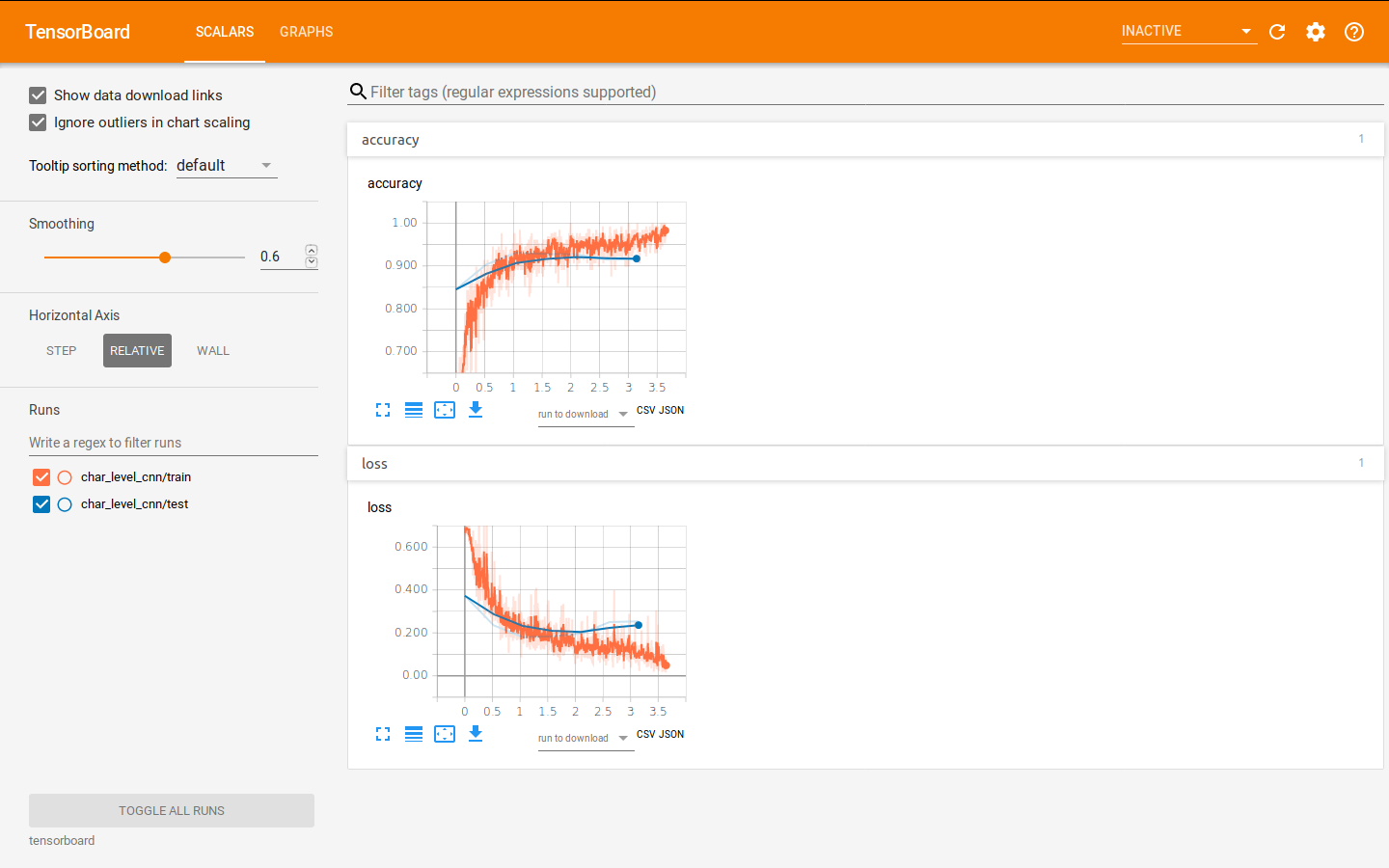Focus the Filter tags search field
1389x868 pixels.
tap(876, 92)
